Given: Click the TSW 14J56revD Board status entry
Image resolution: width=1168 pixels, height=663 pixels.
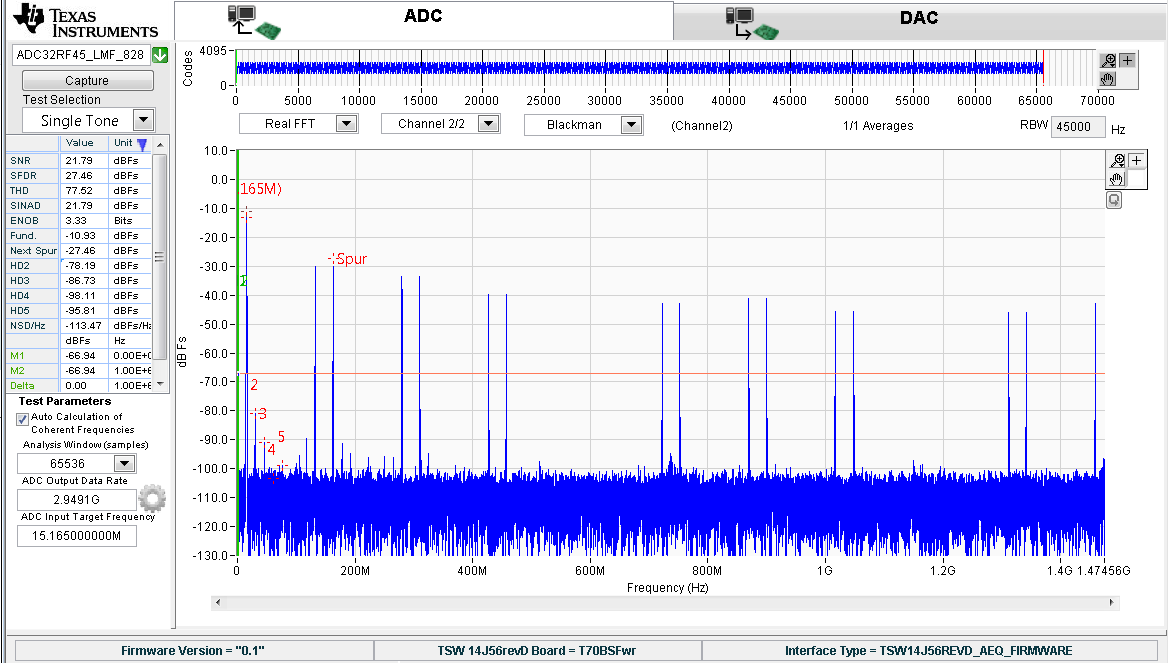Looking at the screenshot, I should (x=536, y=650).
